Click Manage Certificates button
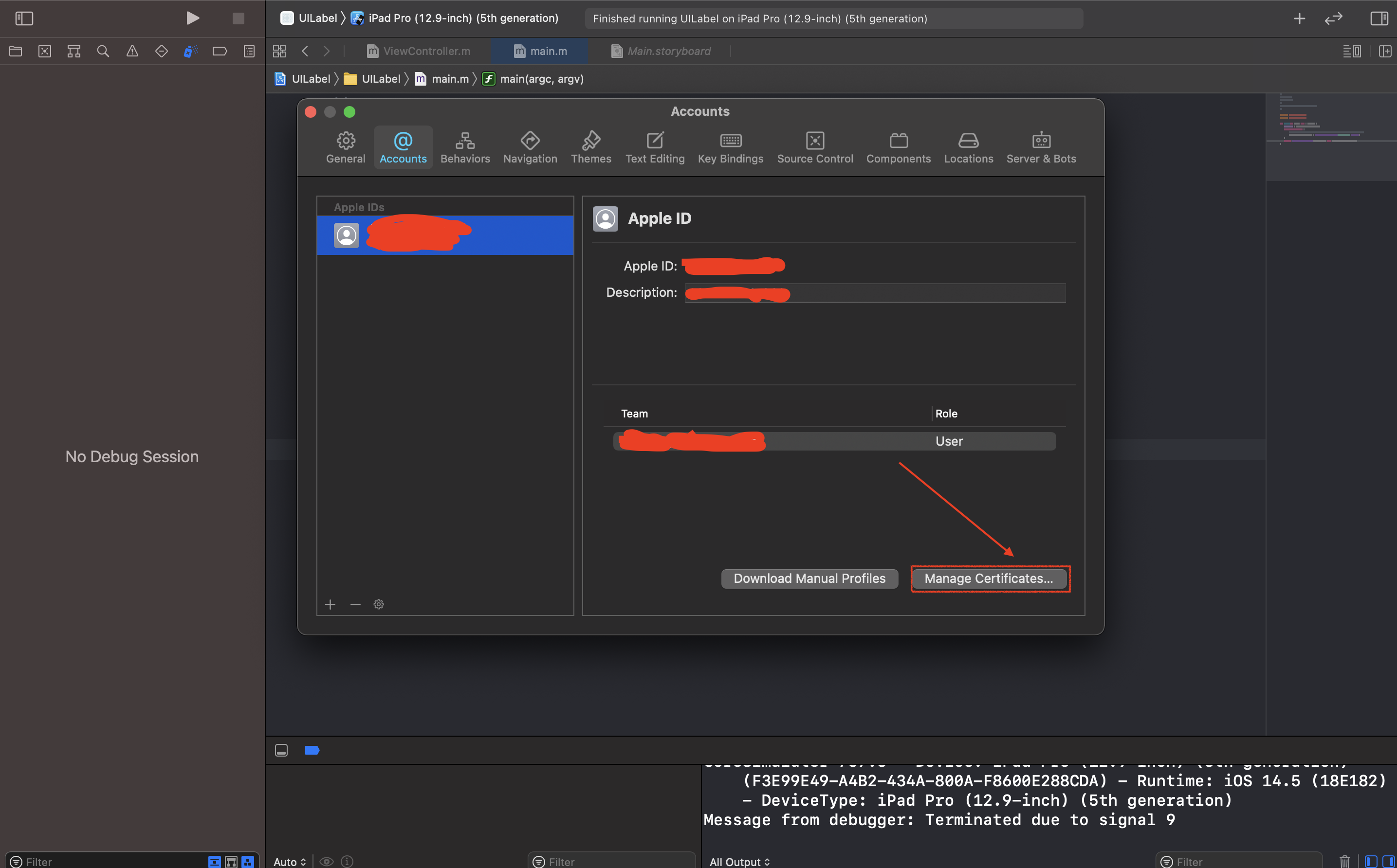 (989, 578)
